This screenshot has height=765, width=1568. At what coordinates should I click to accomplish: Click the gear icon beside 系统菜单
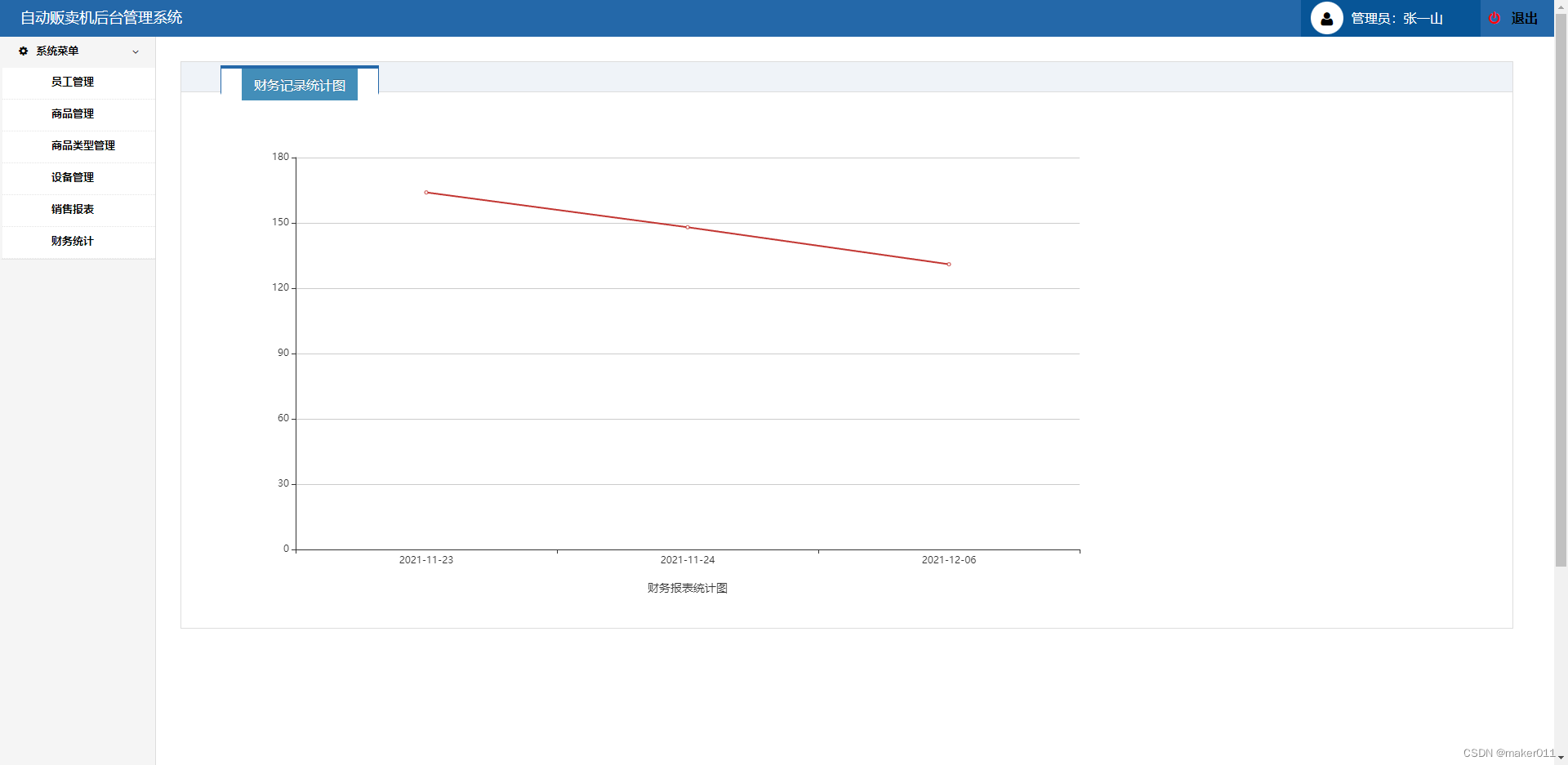point(23,51)
